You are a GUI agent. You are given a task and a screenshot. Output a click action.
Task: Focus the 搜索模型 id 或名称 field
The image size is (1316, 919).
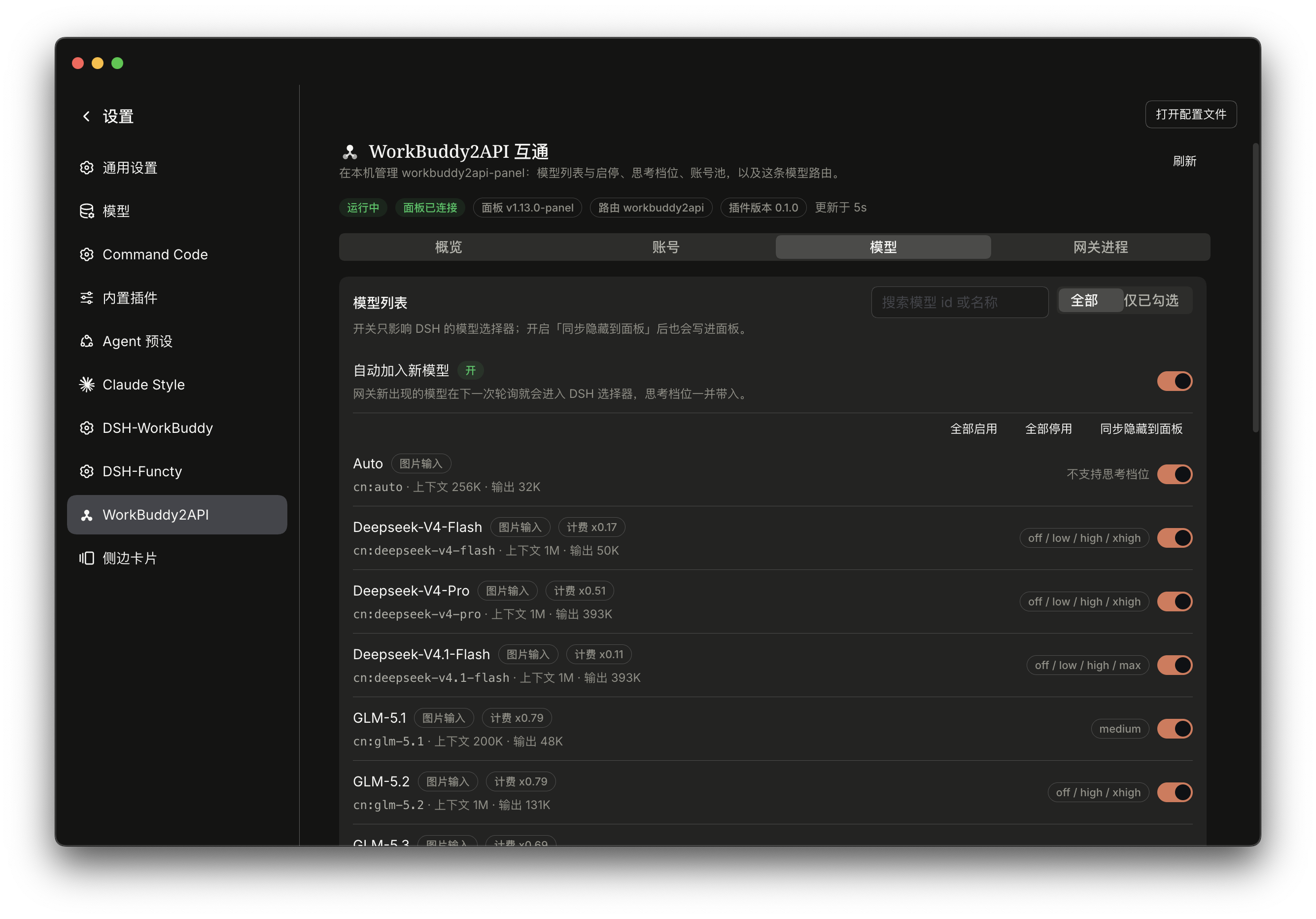point(960,302)
